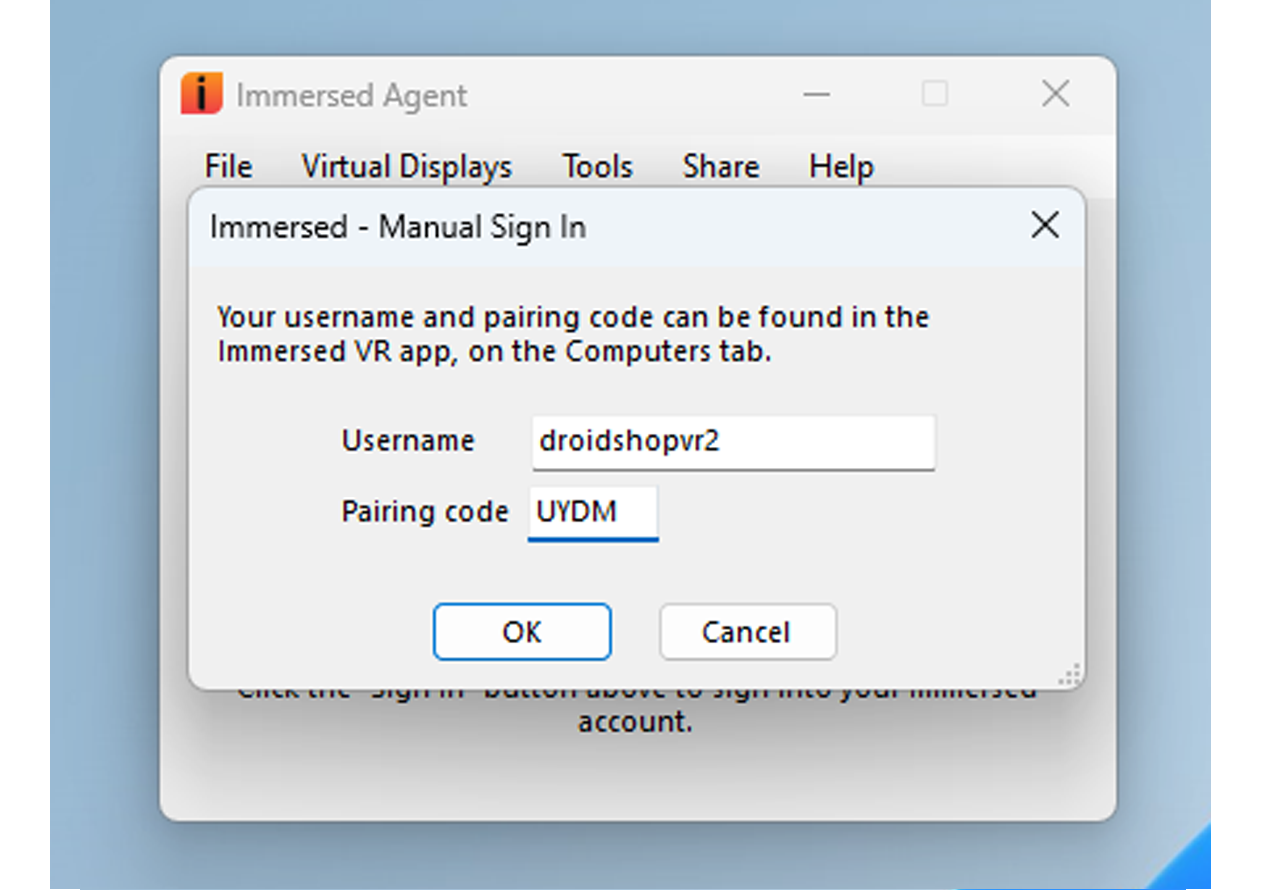Click the Username label

click(x=408, y=441)
